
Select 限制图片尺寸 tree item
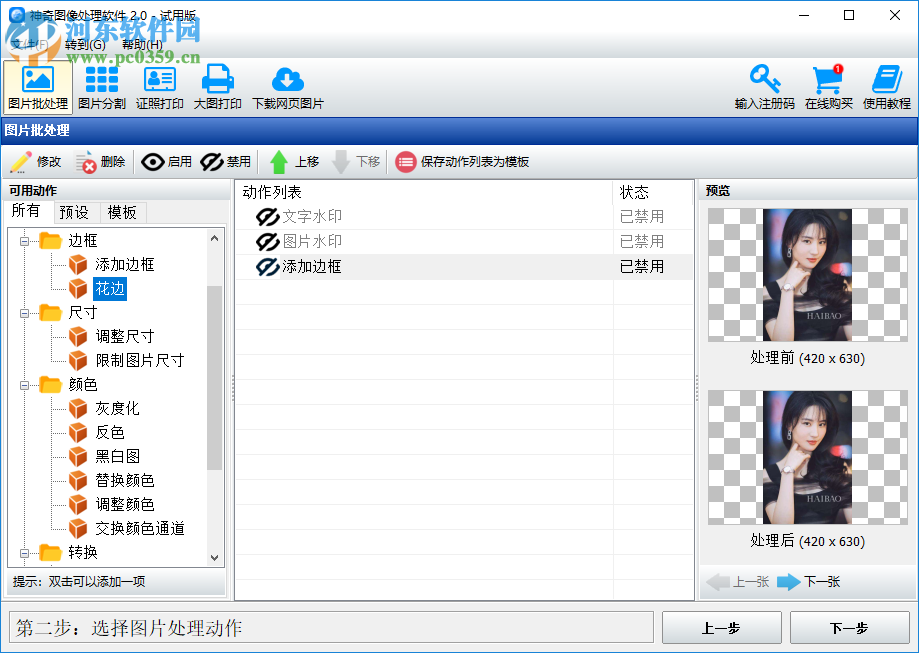pyautogui.click(x=139, y=361)
